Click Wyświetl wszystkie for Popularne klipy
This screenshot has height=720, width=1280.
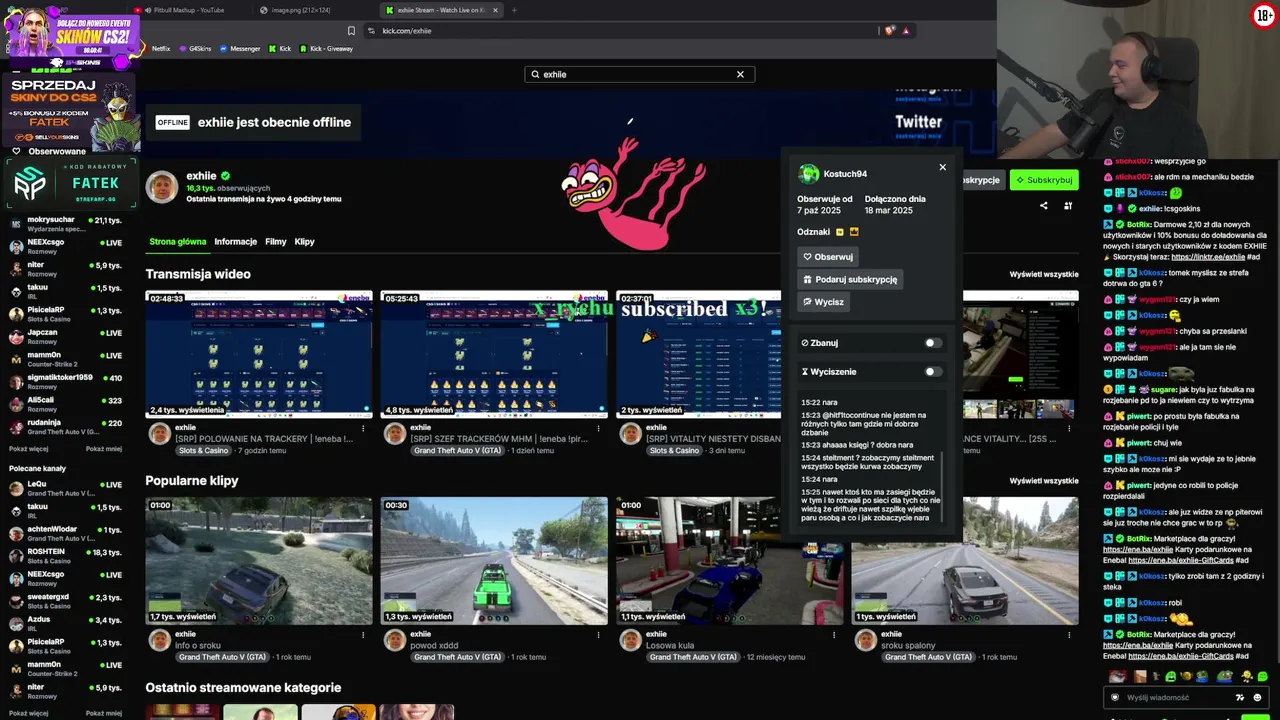(1044, 481)
